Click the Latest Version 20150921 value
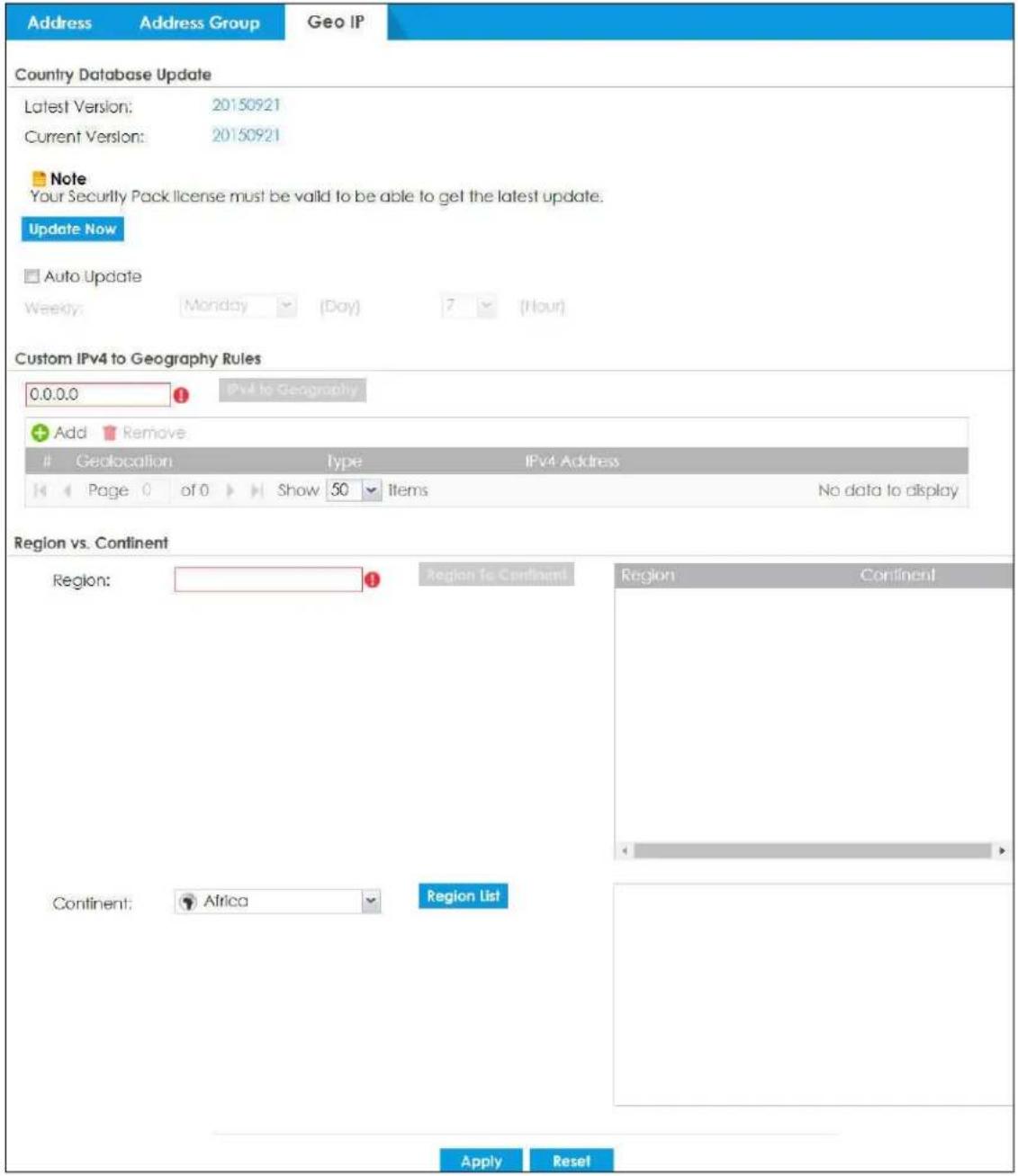 pyautogui.click(x=246, y=105)
